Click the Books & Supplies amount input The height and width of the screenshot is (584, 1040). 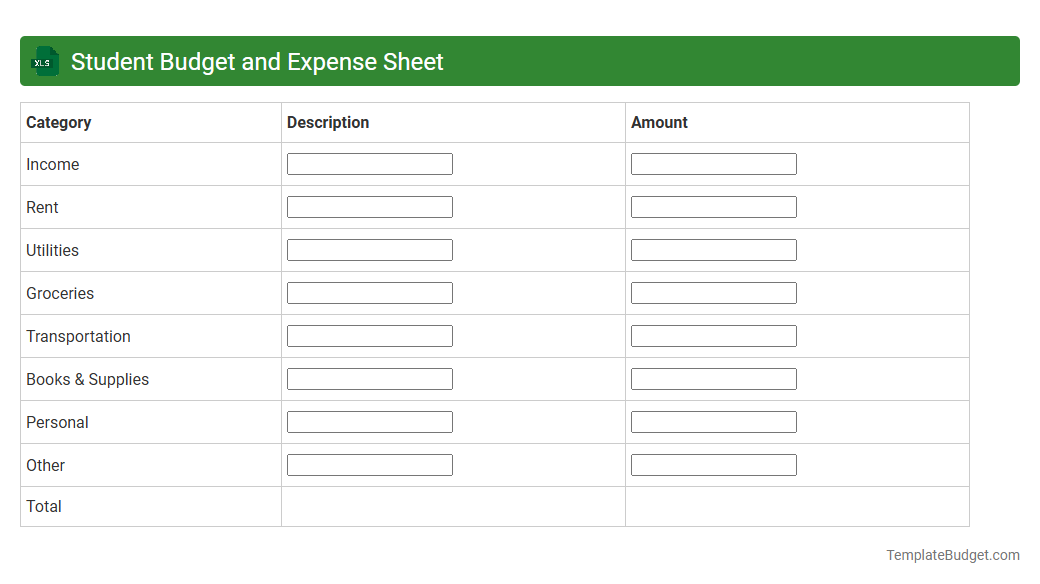[x=713, y=378]
